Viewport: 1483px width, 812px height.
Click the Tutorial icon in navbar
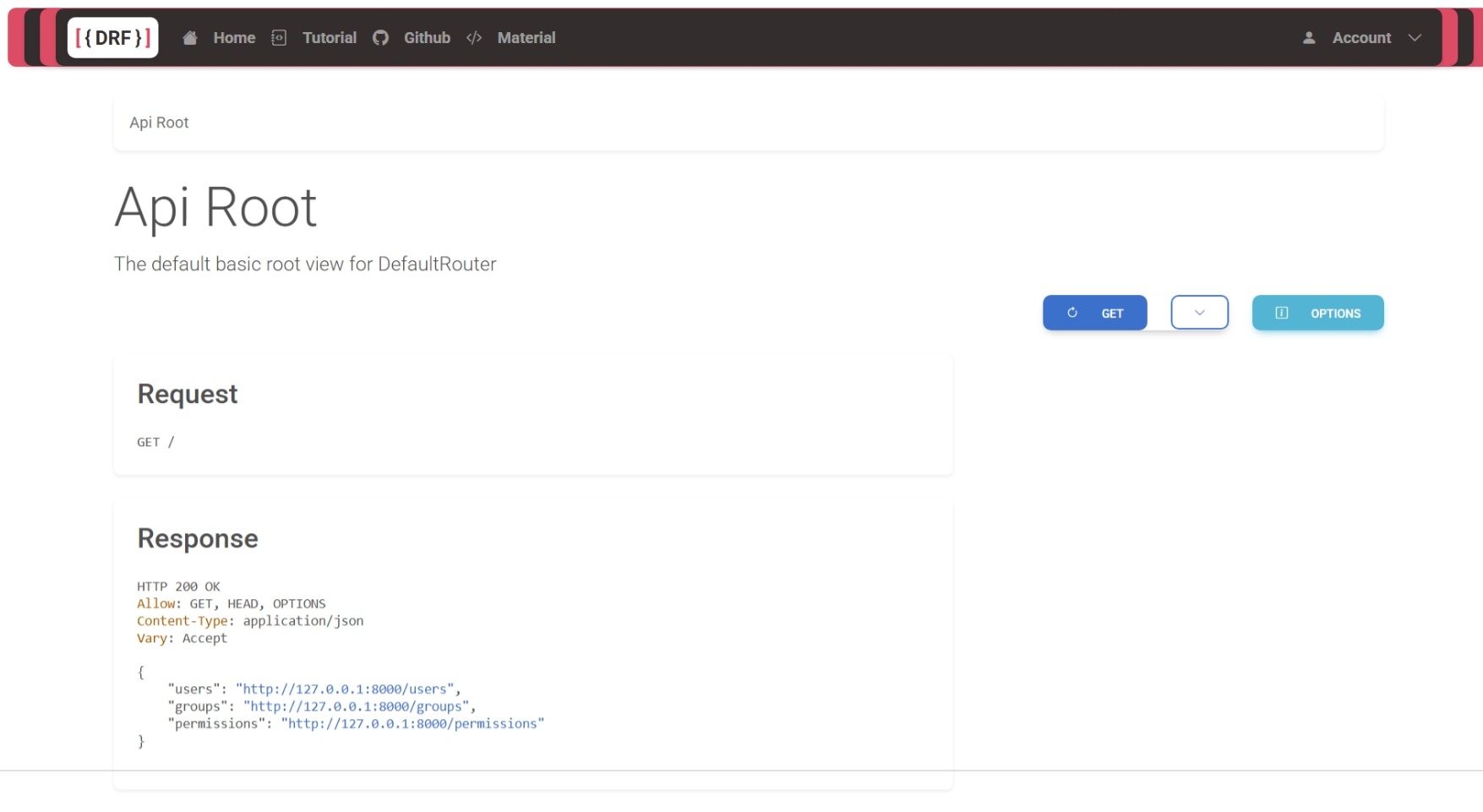click(279, 38)
